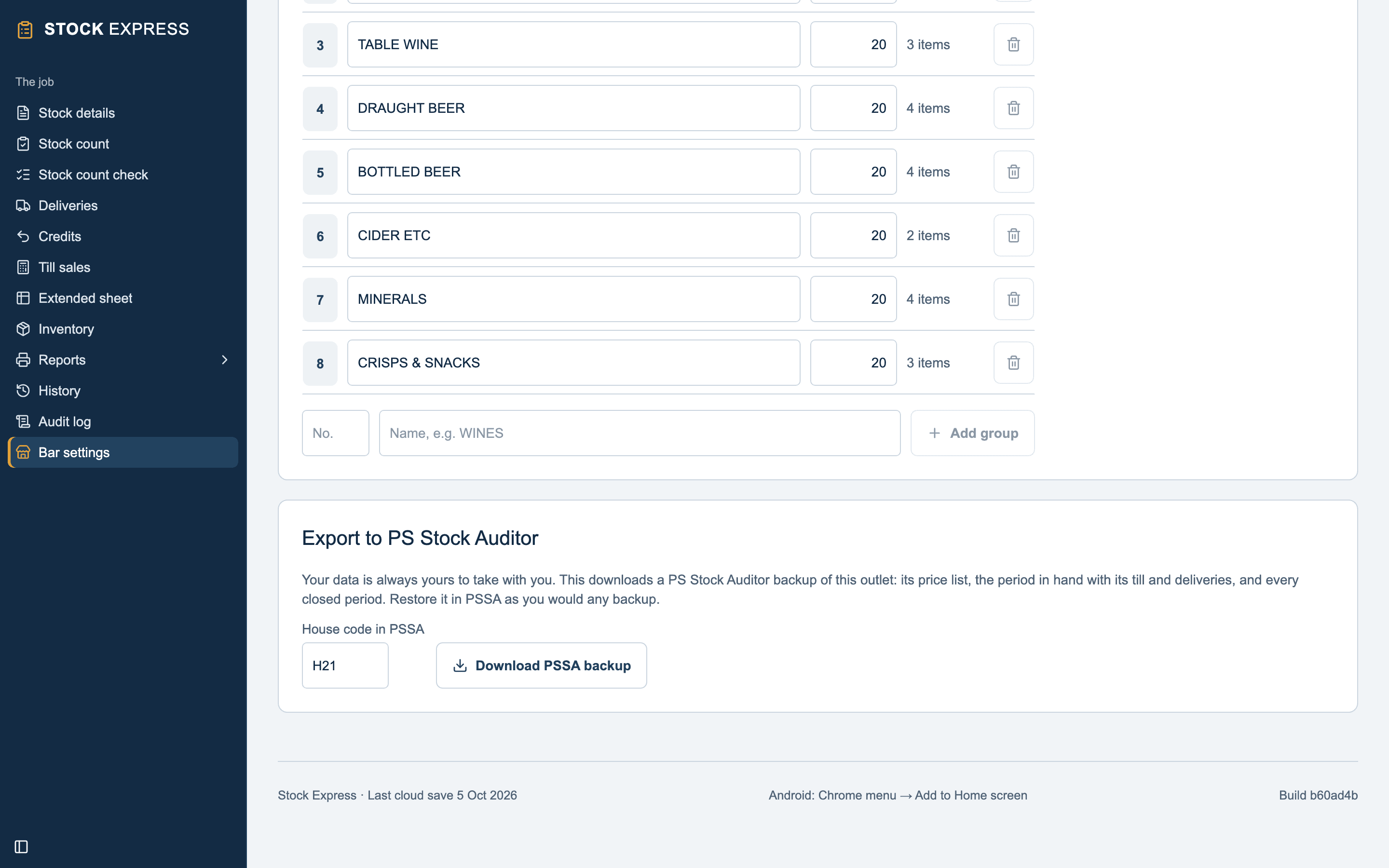Collapse the sidebar with panel toggle icon

(21, 847)
